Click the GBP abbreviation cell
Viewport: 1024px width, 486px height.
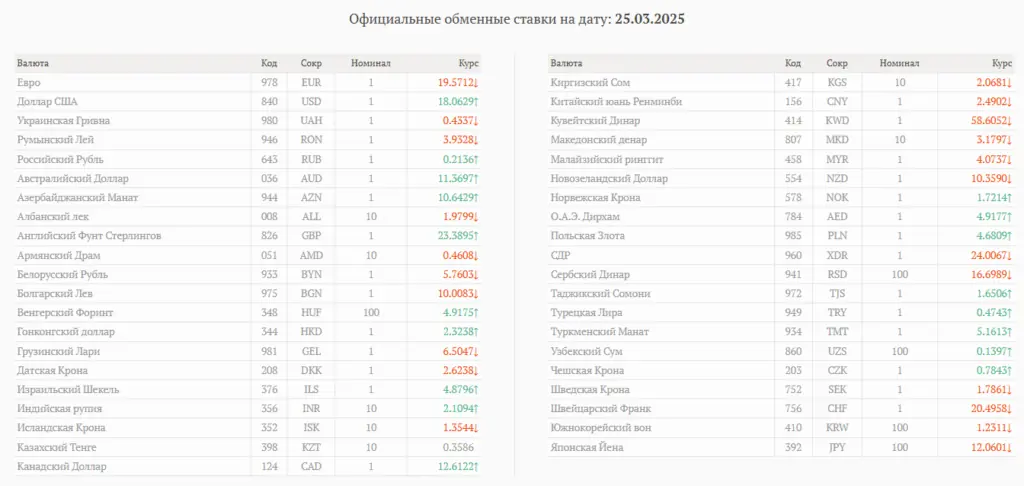[312, 236]
